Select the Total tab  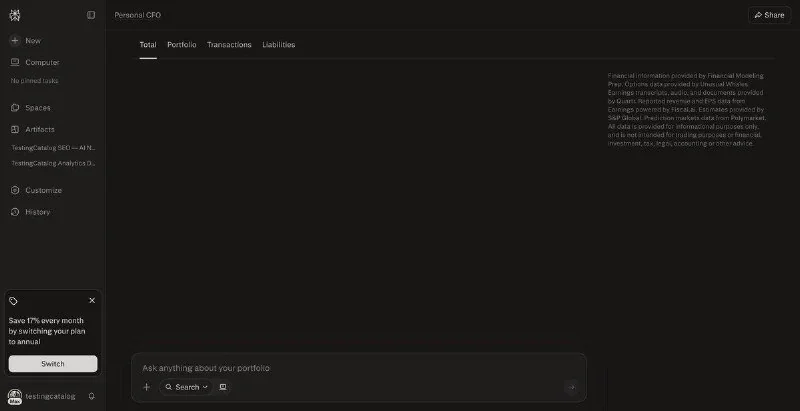[x=148, y=45]
